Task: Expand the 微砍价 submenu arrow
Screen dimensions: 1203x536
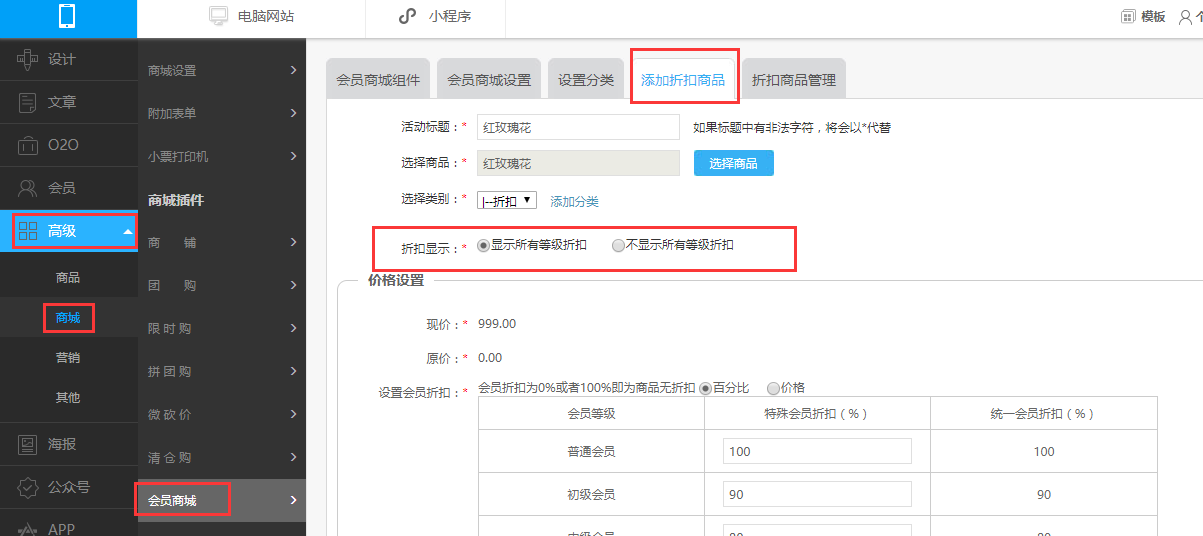Action: [x=293, y=414]
